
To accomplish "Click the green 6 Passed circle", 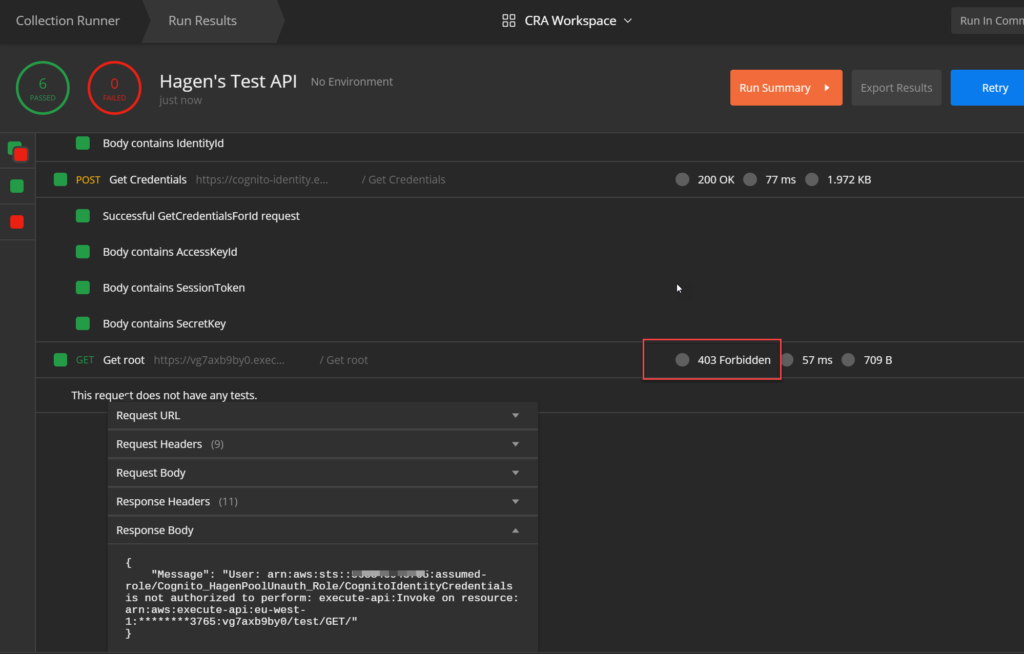I will pyautogui.click(x=42, y=88).
